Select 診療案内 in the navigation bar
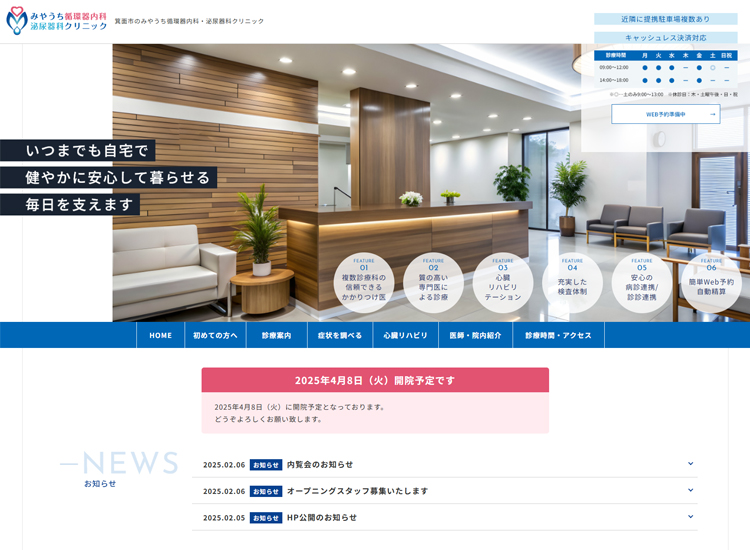 click(x=276, y=335)
